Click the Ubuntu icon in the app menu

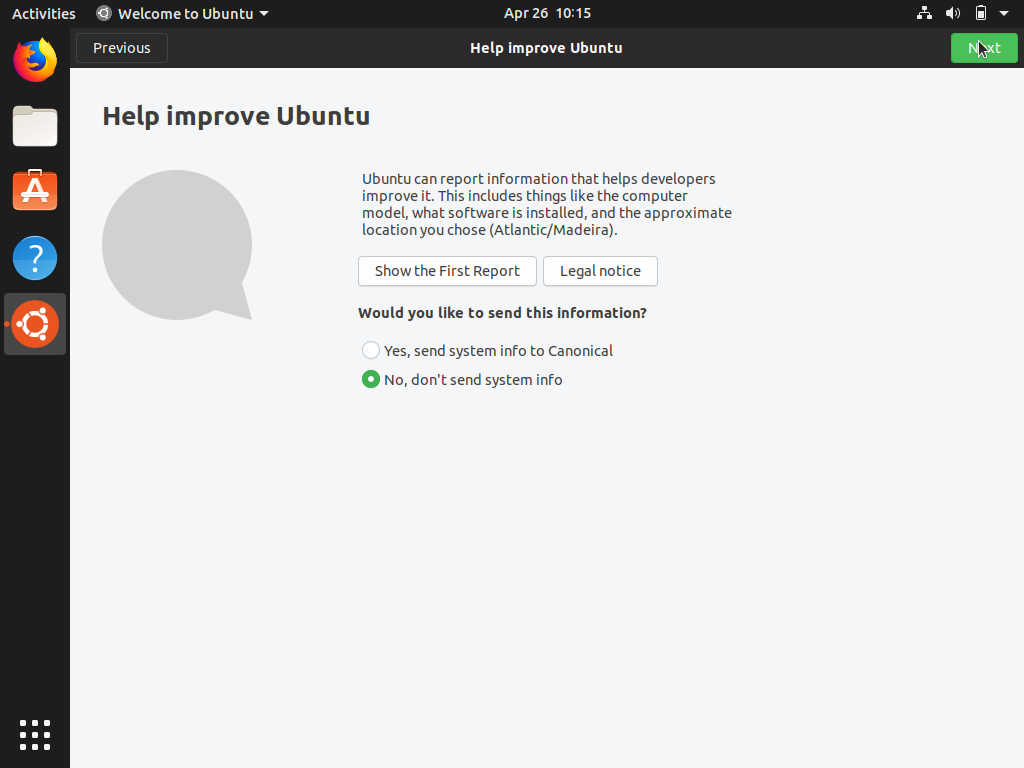104,13
